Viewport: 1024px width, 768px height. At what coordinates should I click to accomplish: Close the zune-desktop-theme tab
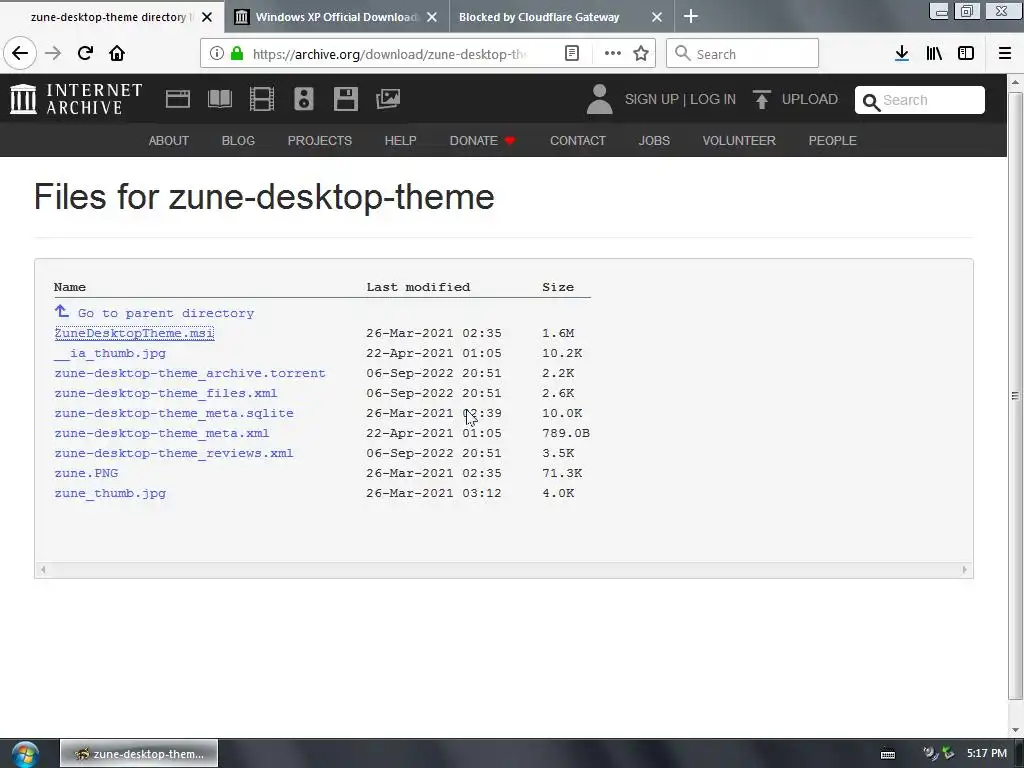click(207, 17)
